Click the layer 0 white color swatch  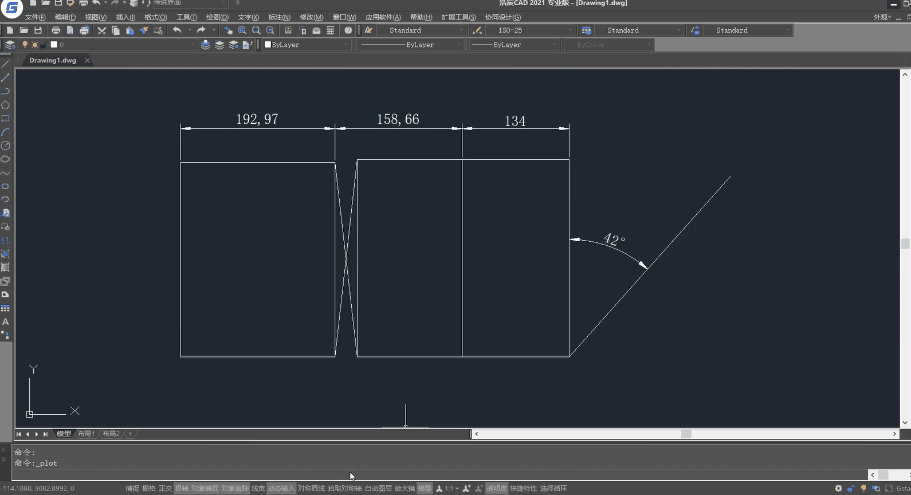pyautogui.click(x=54, y=45)
